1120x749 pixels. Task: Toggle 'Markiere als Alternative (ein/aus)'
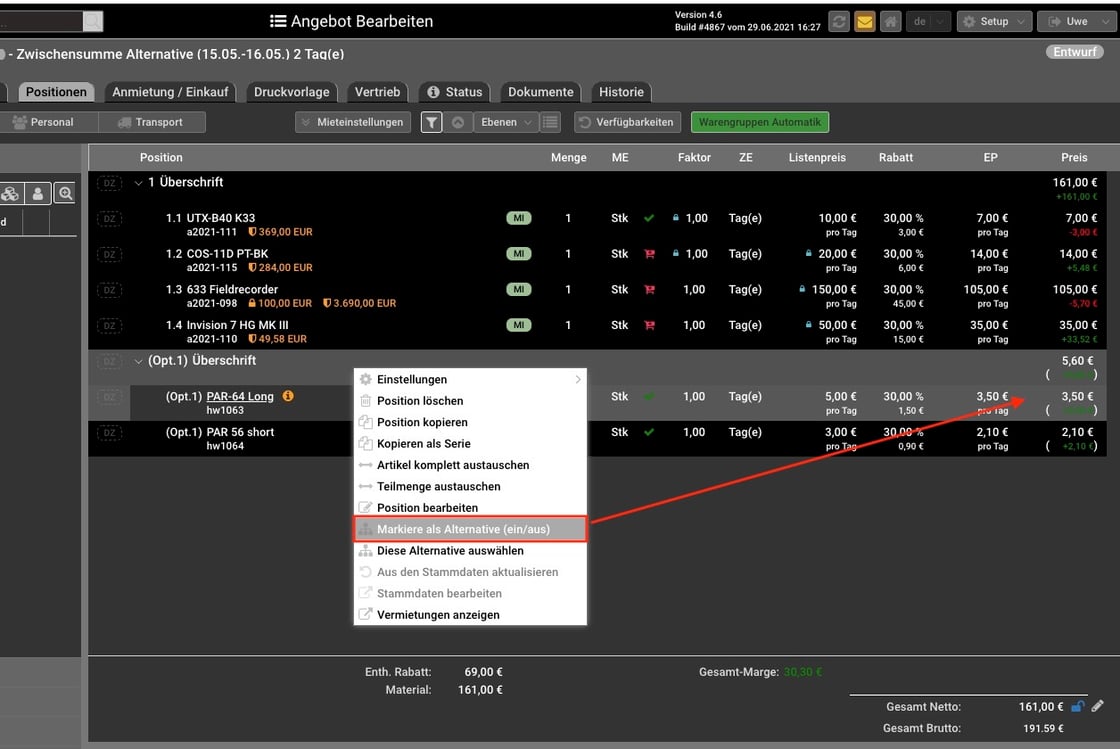(470, 529)
